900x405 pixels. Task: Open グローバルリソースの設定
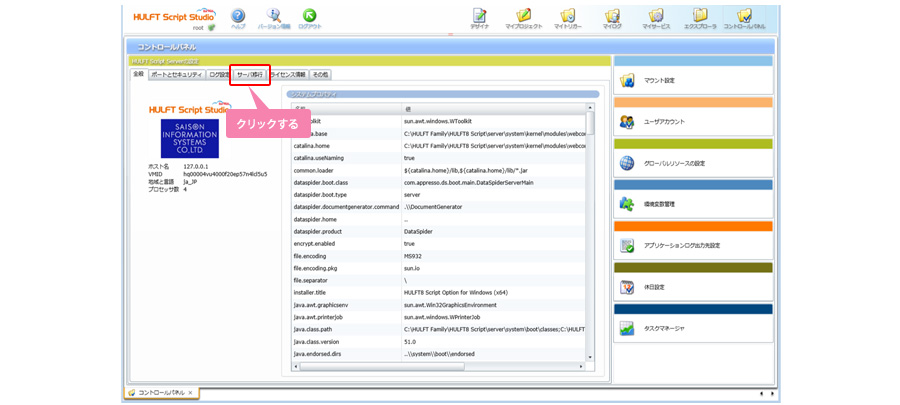pyautogui.click(x=693, y=163)
